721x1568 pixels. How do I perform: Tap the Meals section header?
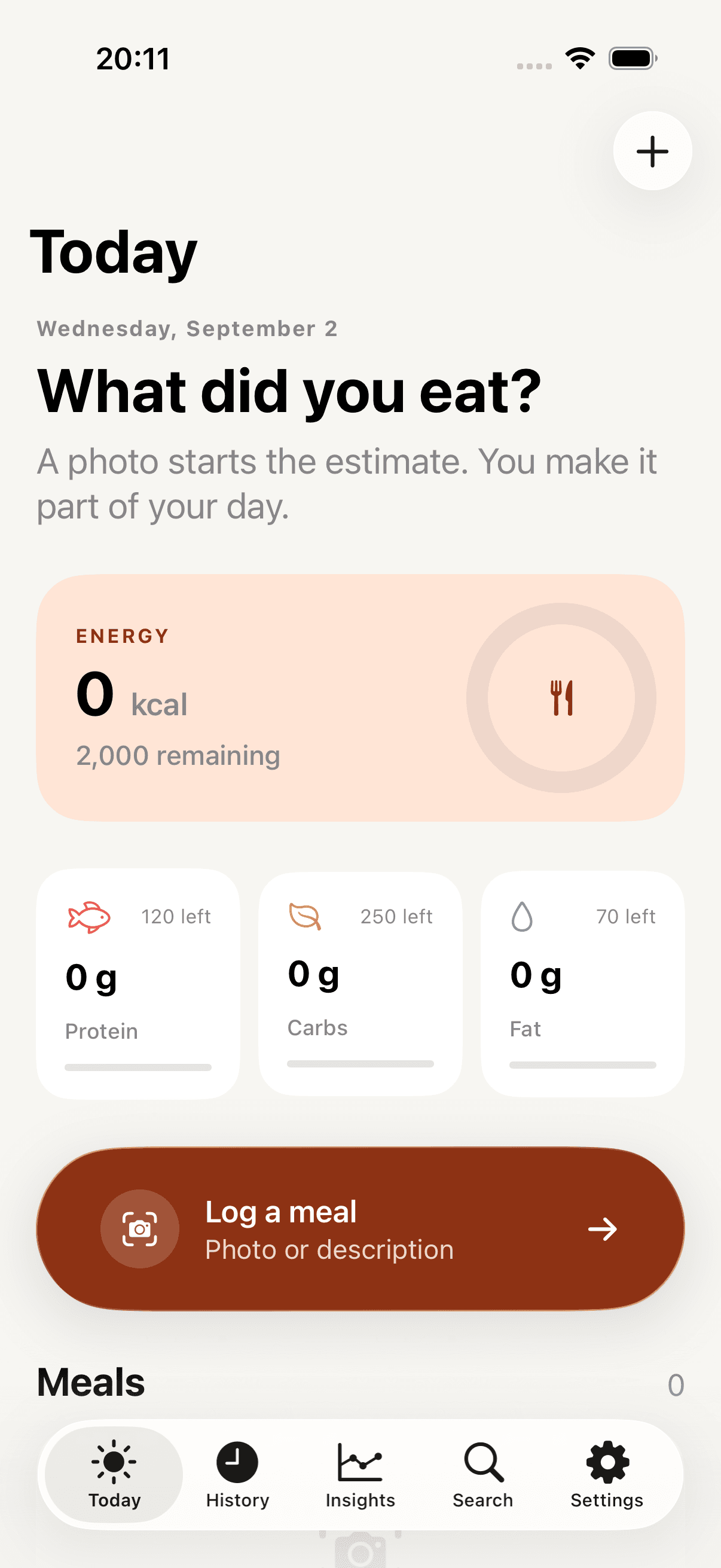click(91, 1382)
